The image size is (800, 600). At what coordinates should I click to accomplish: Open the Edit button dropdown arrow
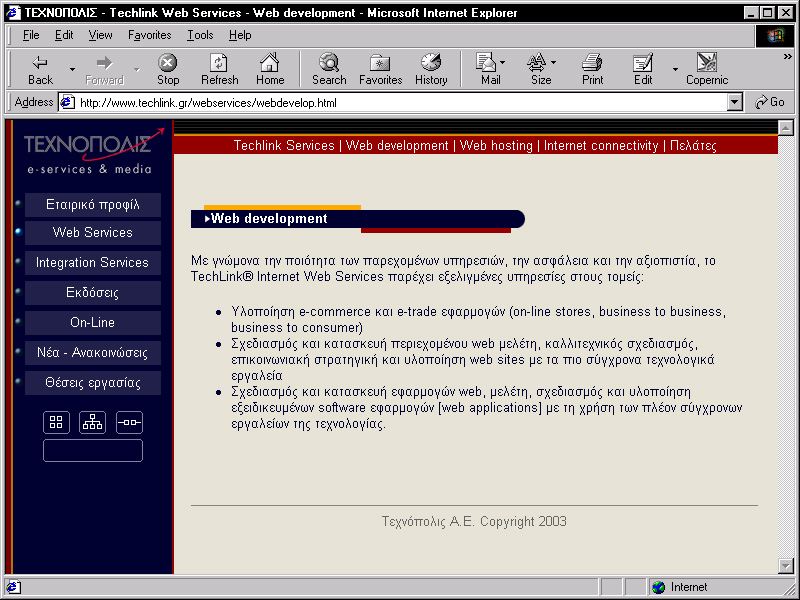[x=675, y=69]
